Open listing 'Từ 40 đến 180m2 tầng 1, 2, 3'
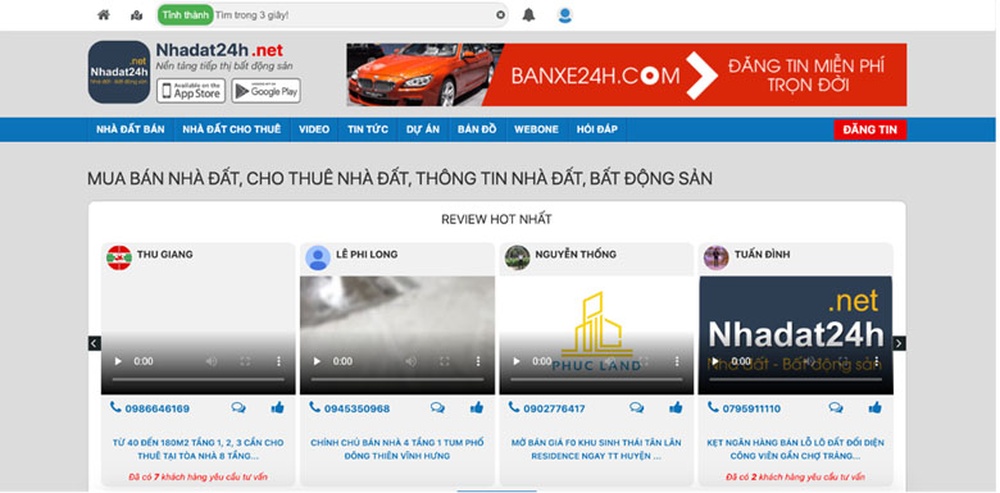Viewport: 1000px width, 493px height. point(198,449)
